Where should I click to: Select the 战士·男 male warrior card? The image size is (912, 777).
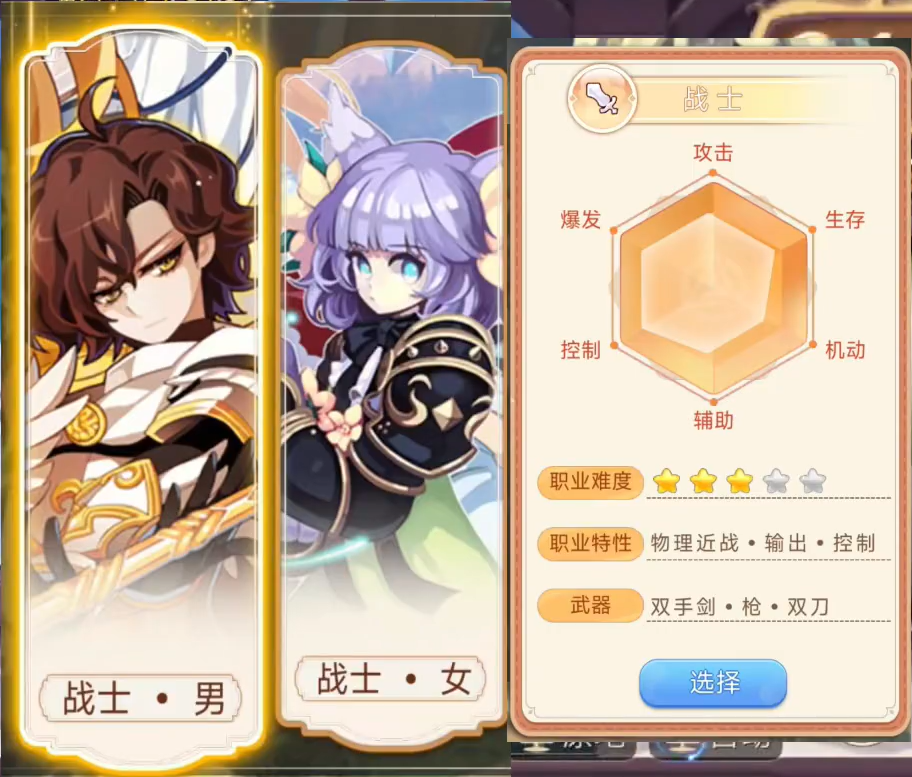(x=141, y=397)
